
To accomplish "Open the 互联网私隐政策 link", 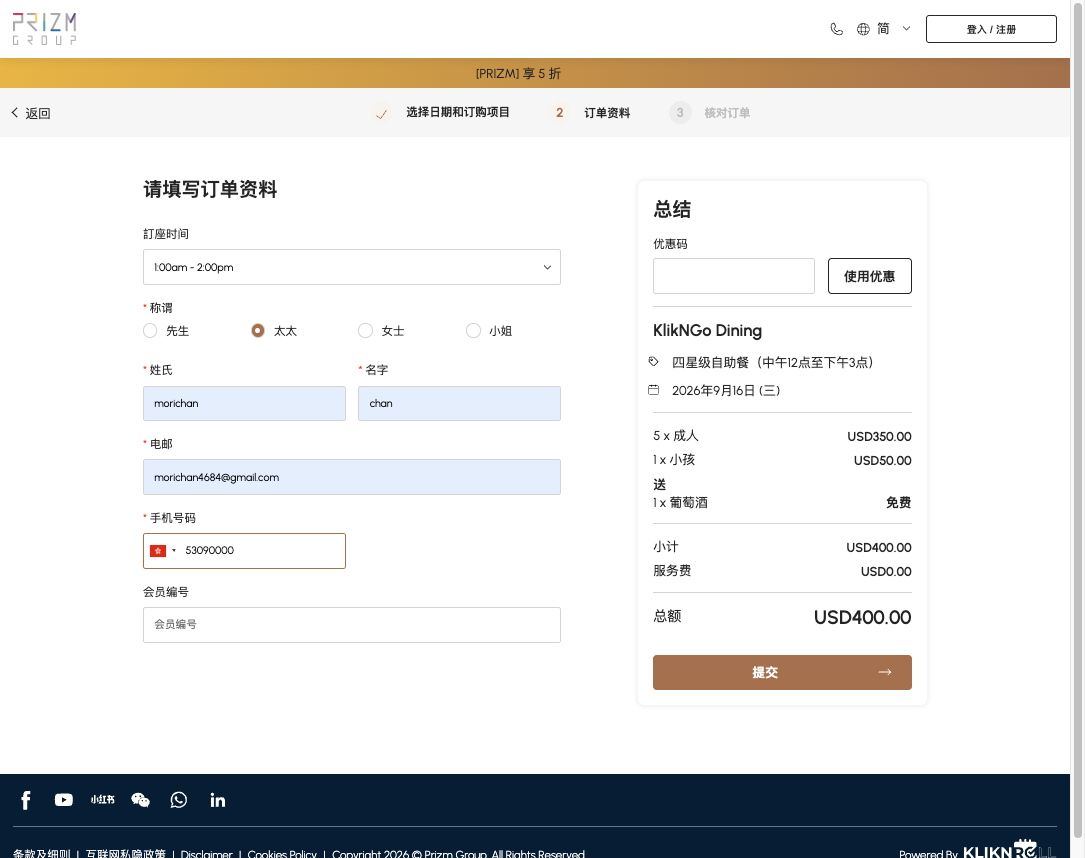I will click(126, 854).
